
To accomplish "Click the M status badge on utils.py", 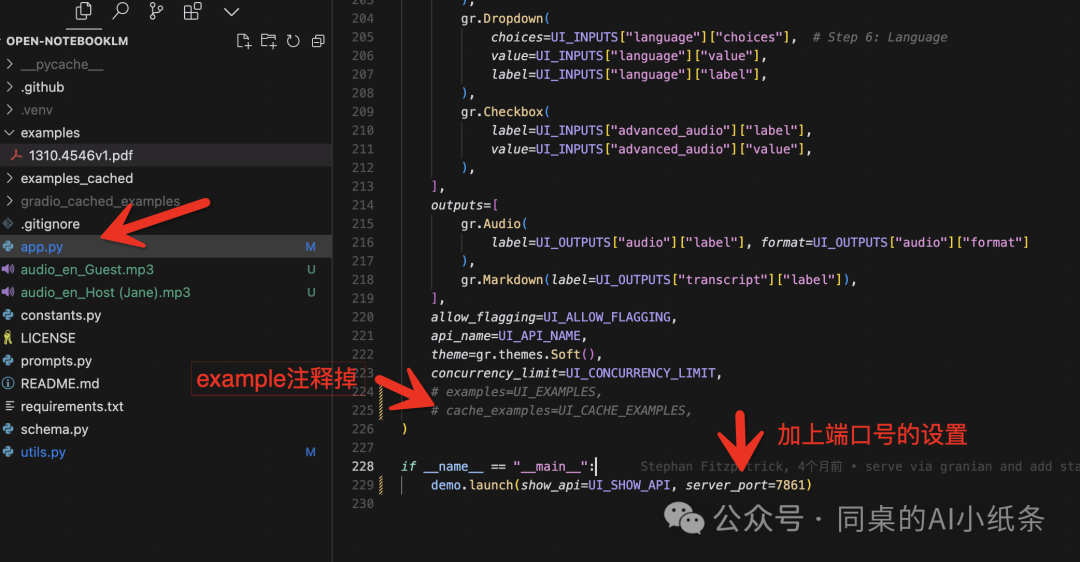I will click(311, 452).
